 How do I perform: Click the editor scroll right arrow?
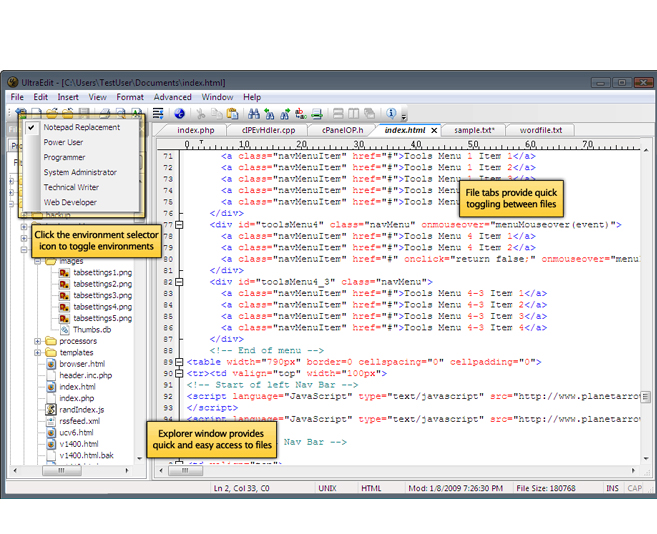click(x=634, y=471)
